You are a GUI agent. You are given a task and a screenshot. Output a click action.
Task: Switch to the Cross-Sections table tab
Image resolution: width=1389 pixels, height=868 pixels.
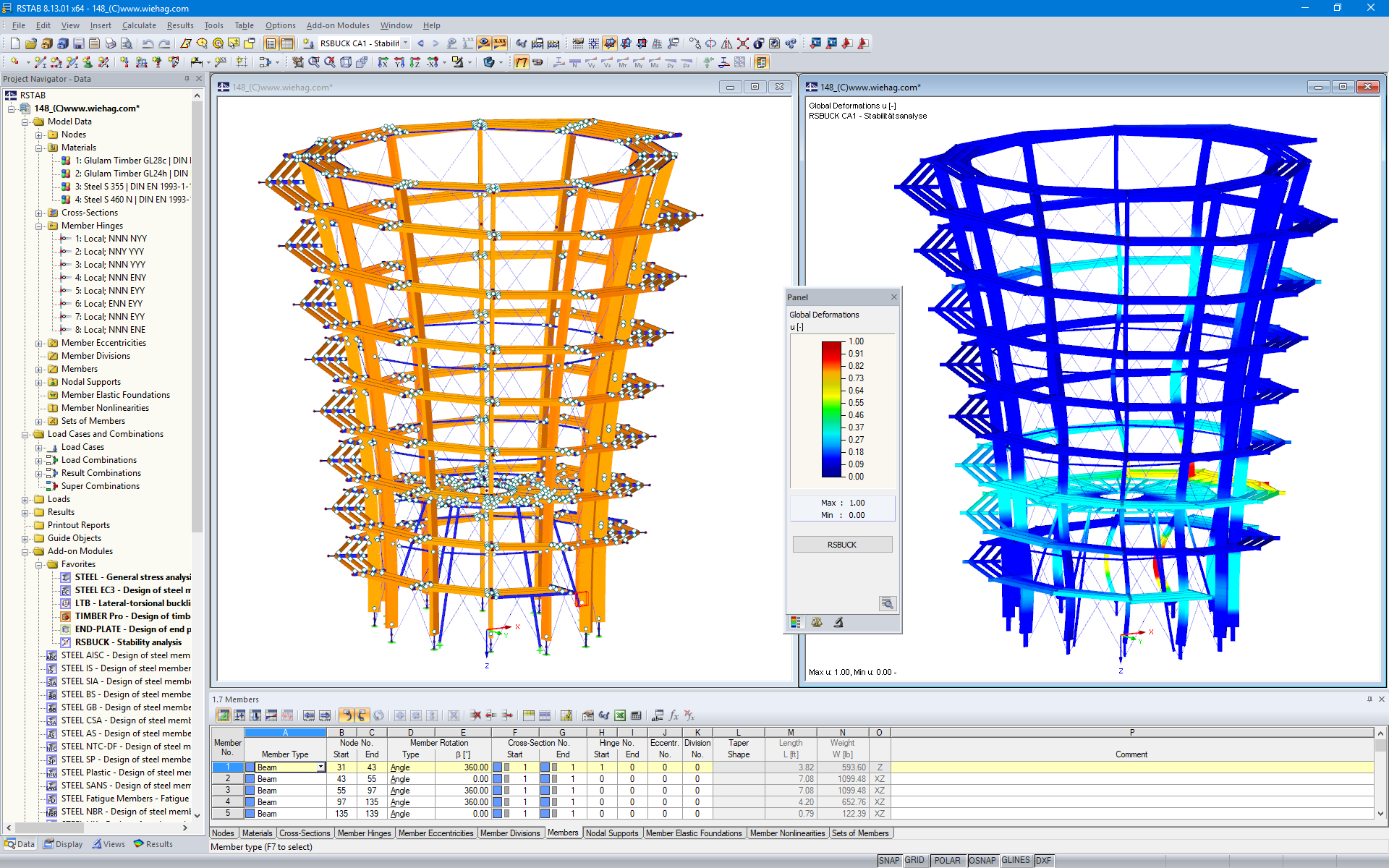point(305,833)
